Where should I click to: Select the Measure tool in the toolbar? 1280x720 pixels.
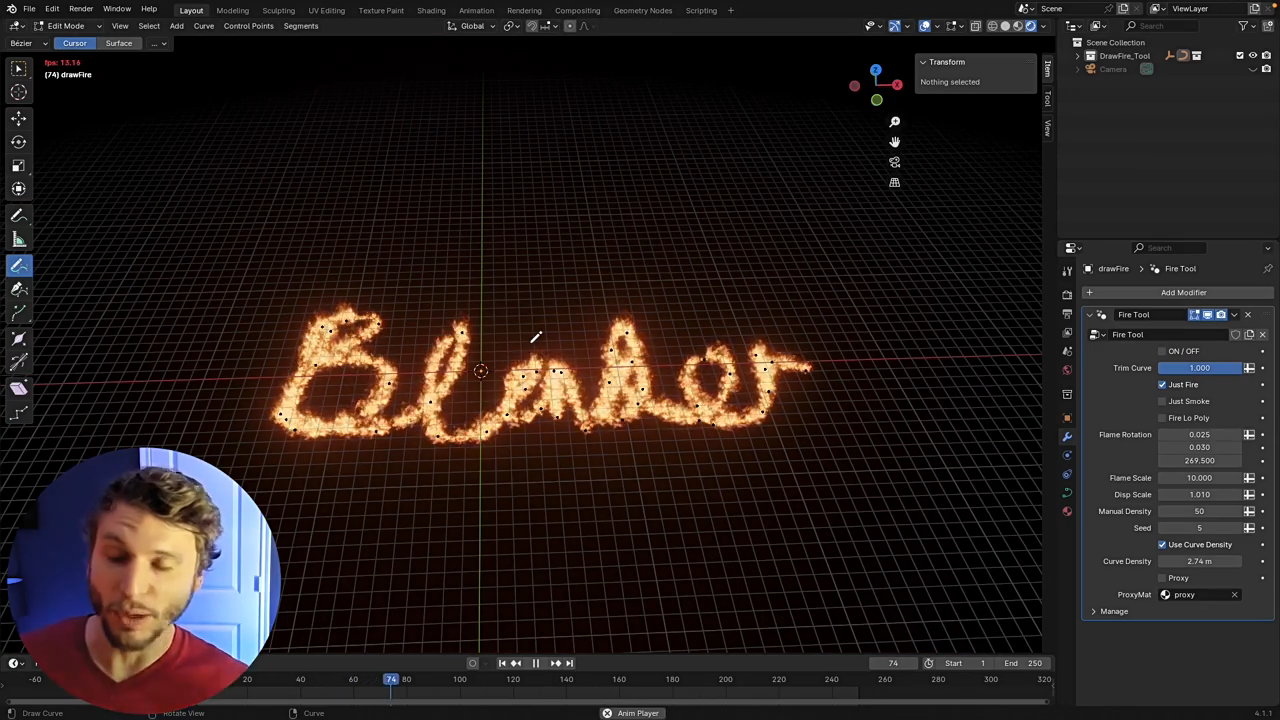click(18, 238)
